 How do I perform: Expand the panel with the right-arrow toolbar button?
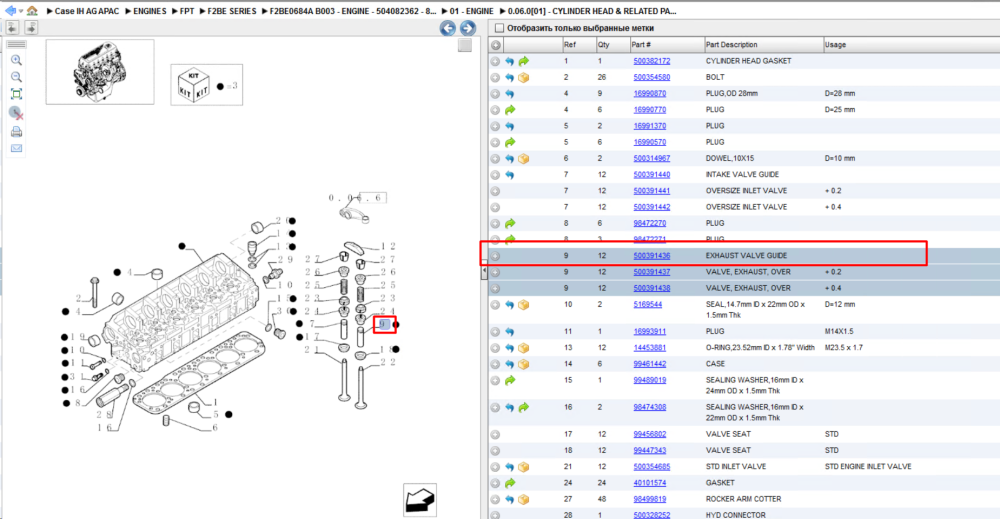pyautogui.click(x=31, y=27)
